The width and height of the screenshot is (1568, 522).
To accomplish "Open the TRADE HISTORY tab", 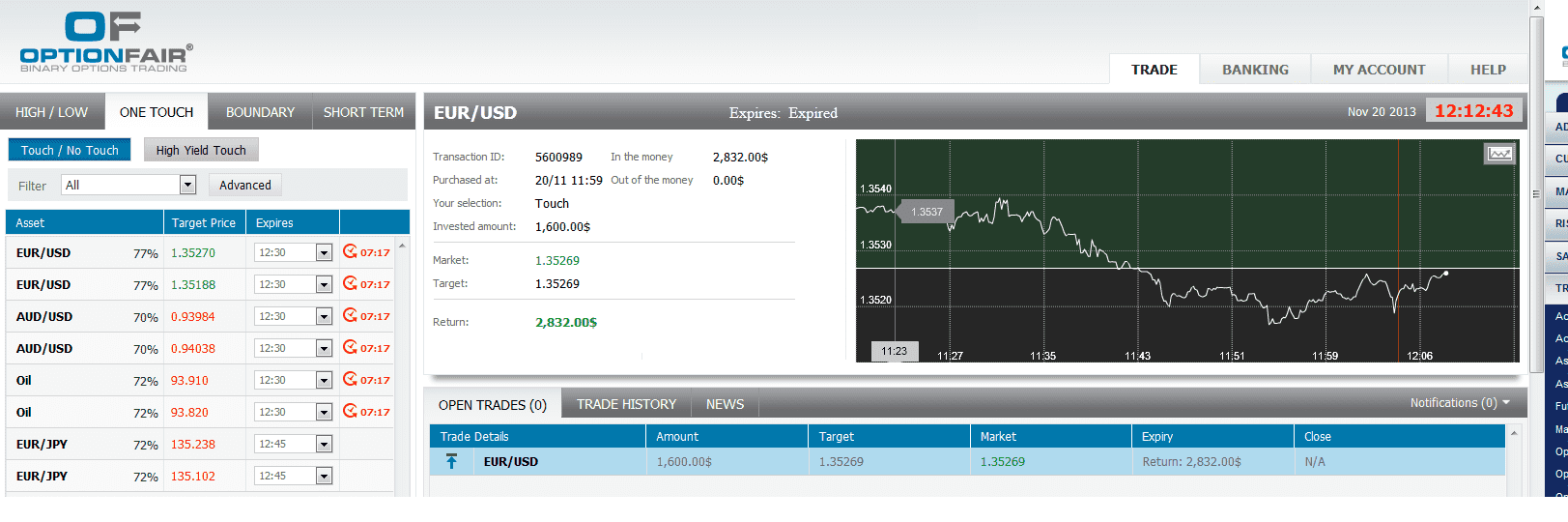I will point(626,404).
